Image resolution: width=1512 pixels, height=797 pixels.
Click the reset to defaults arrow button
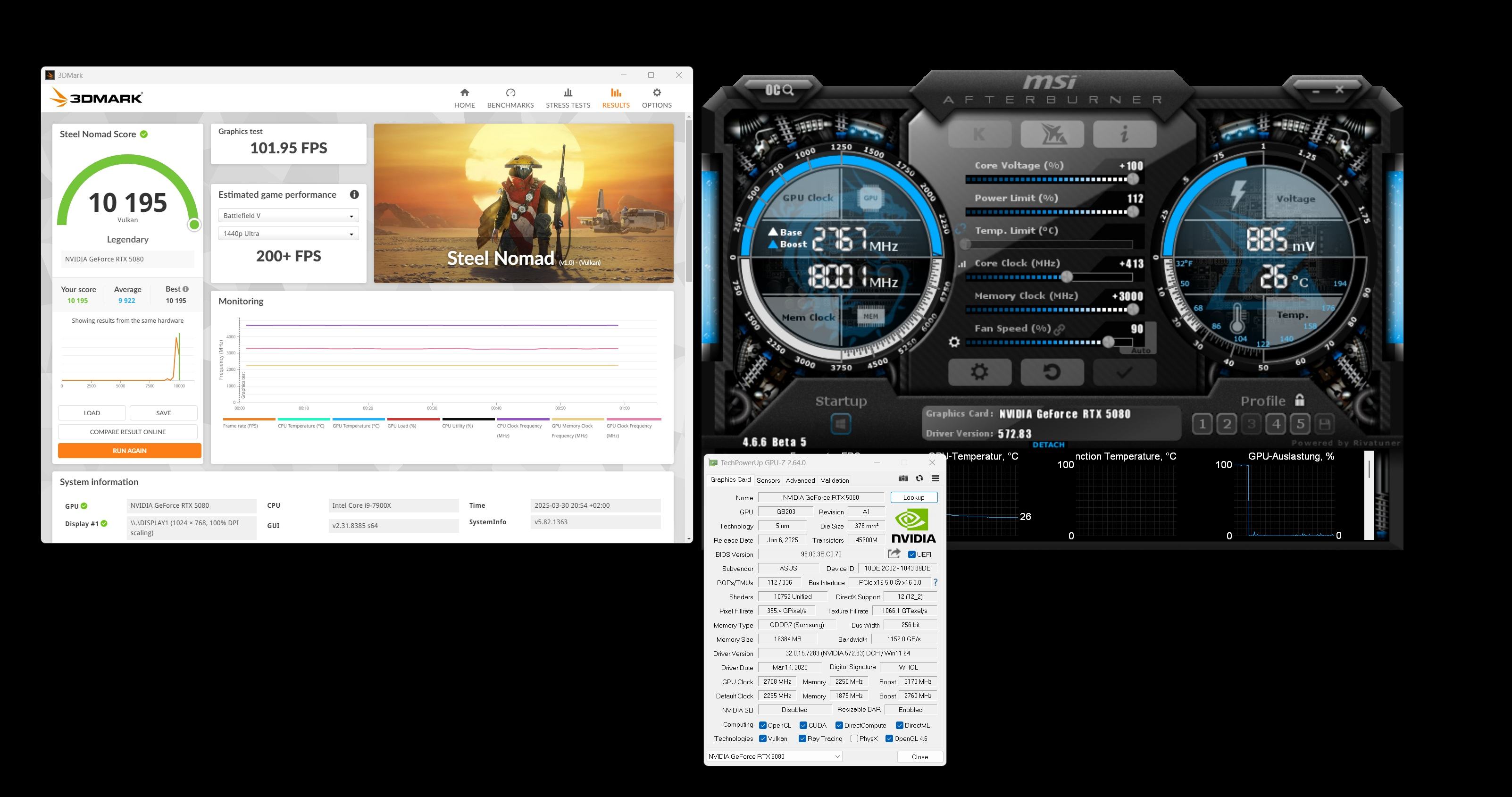point(1052,372)
